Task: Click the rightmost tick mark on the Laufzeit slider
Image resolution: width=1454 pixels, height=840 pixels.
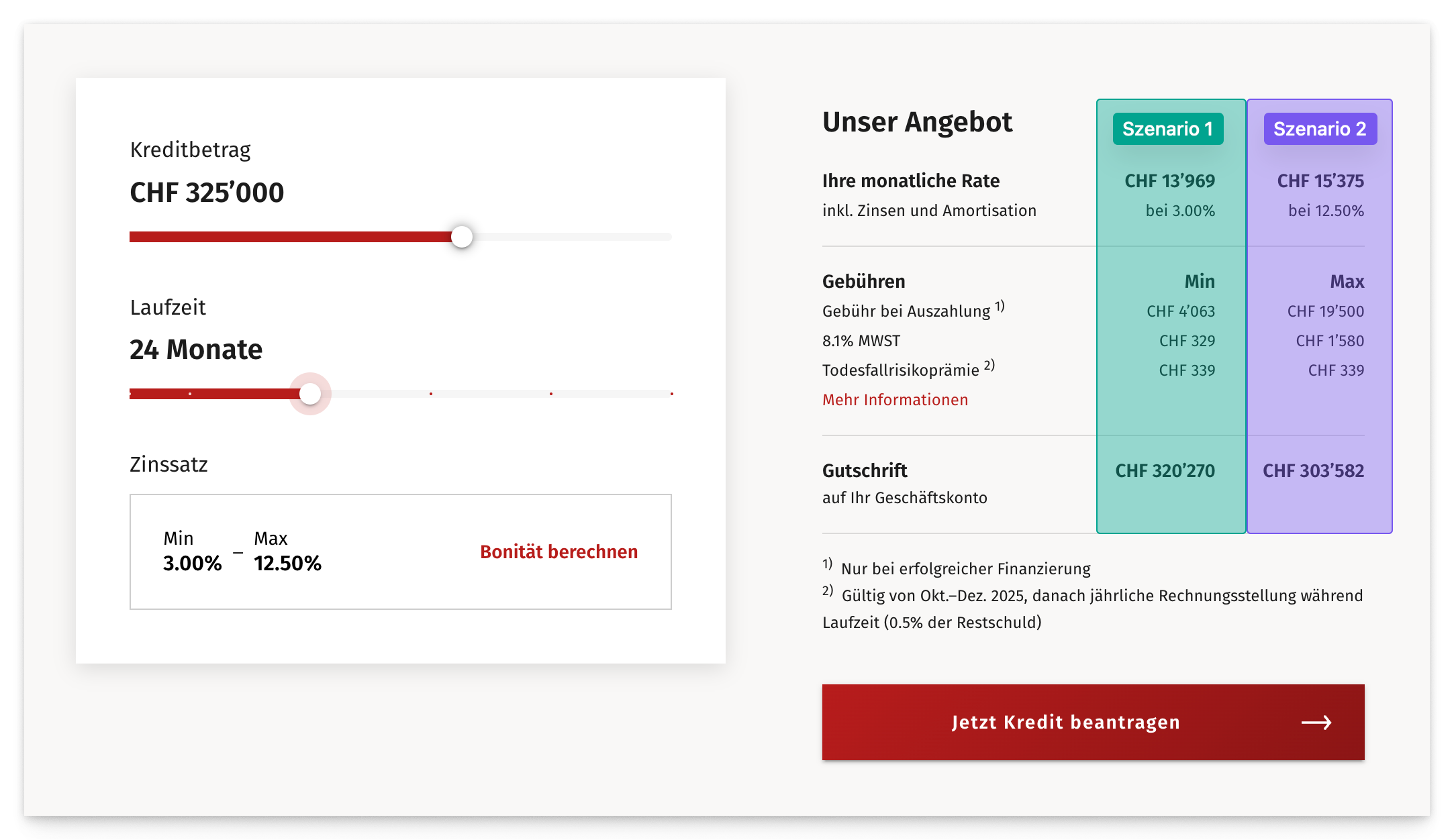Action: coord(671,394)
